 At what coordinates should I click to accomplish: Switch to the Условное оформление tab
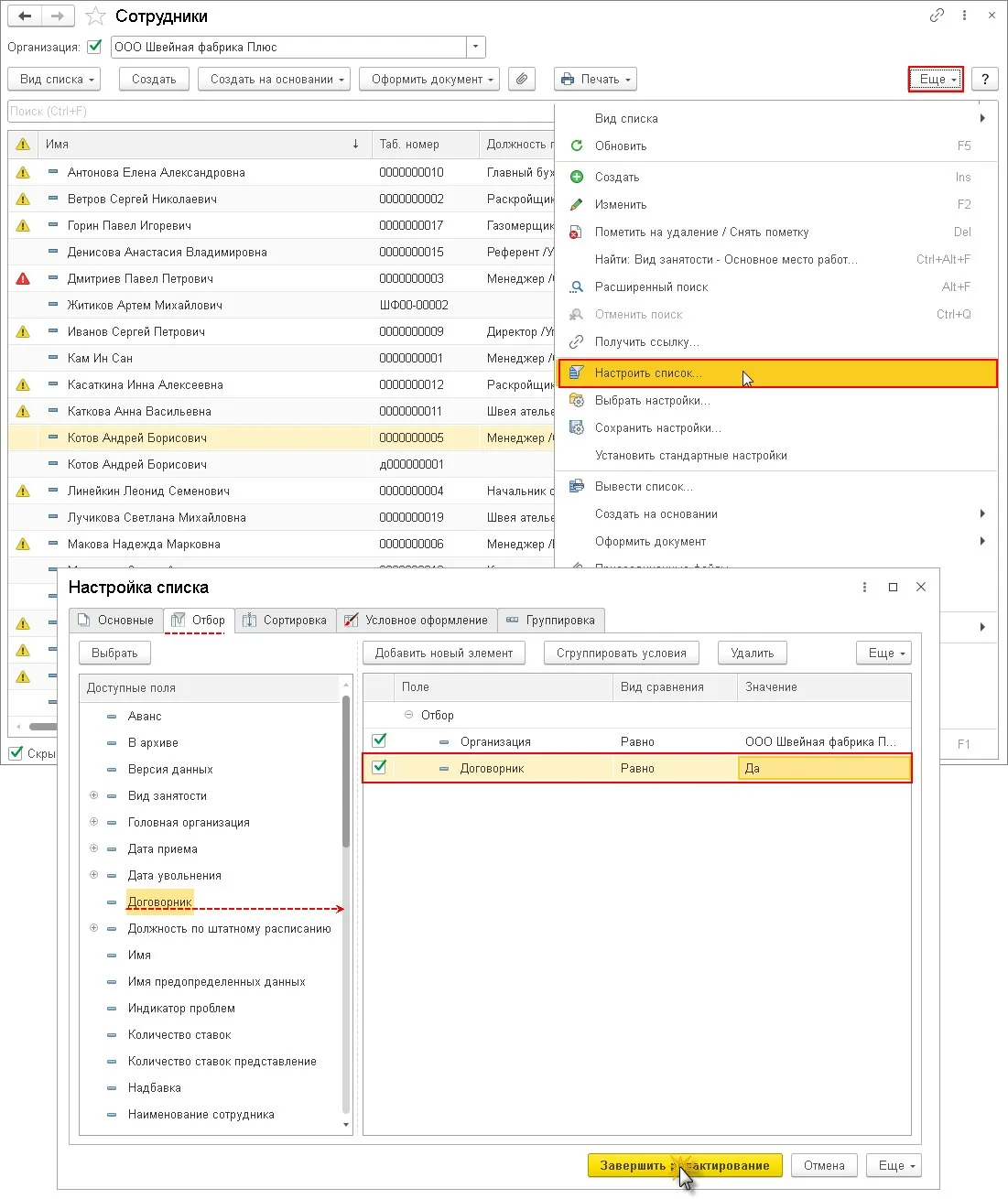point(417,620)
